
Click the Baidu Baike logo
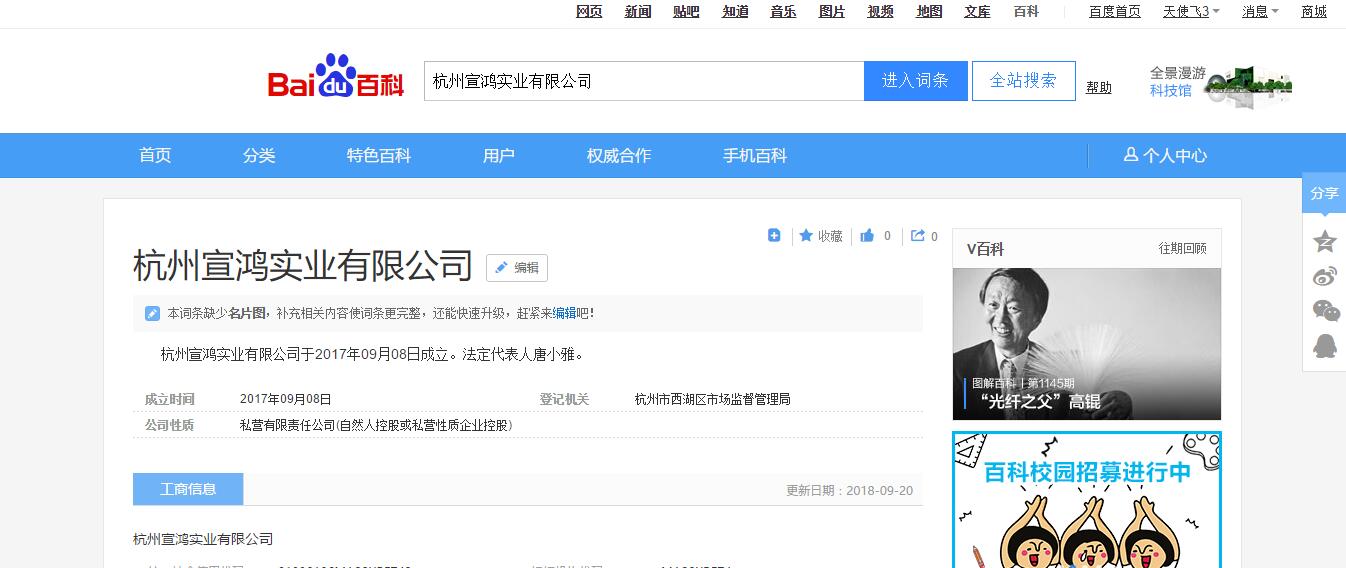(x=336, y=77)
